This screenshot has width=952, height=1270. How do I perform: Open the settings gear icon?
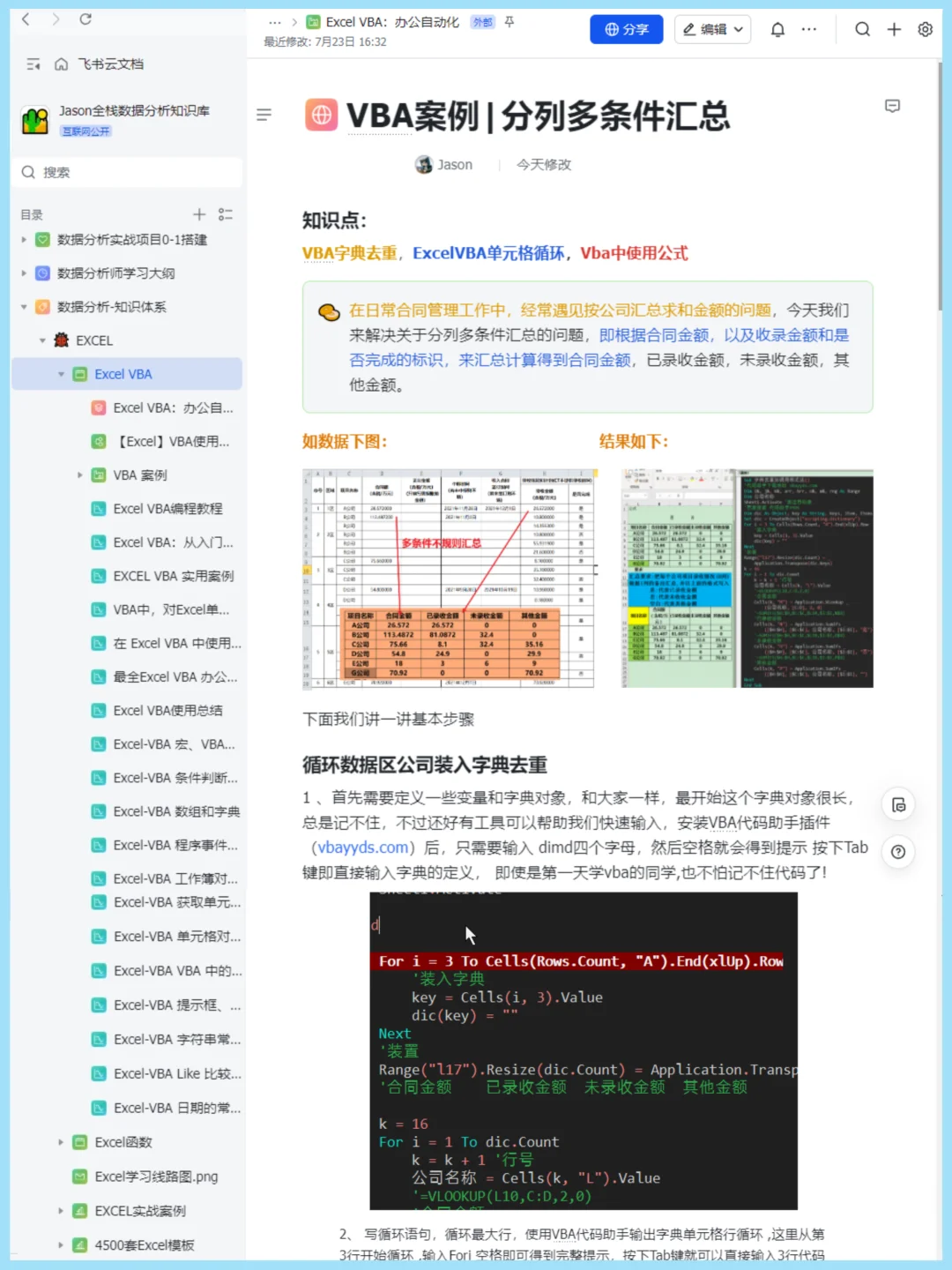pyautogui.click(x=924, y=29)
